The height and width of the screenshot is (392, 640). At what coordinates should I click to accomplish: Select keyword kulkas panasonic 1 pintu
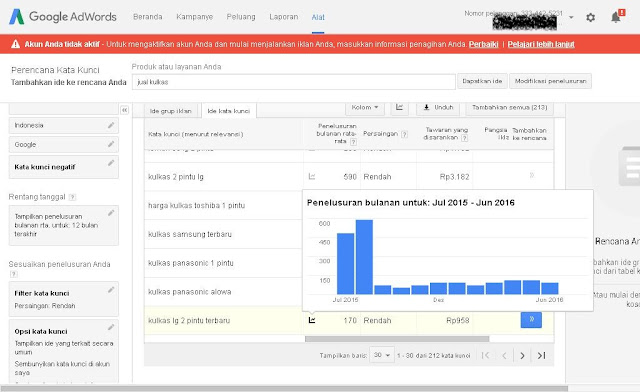[x=191, y=263]
